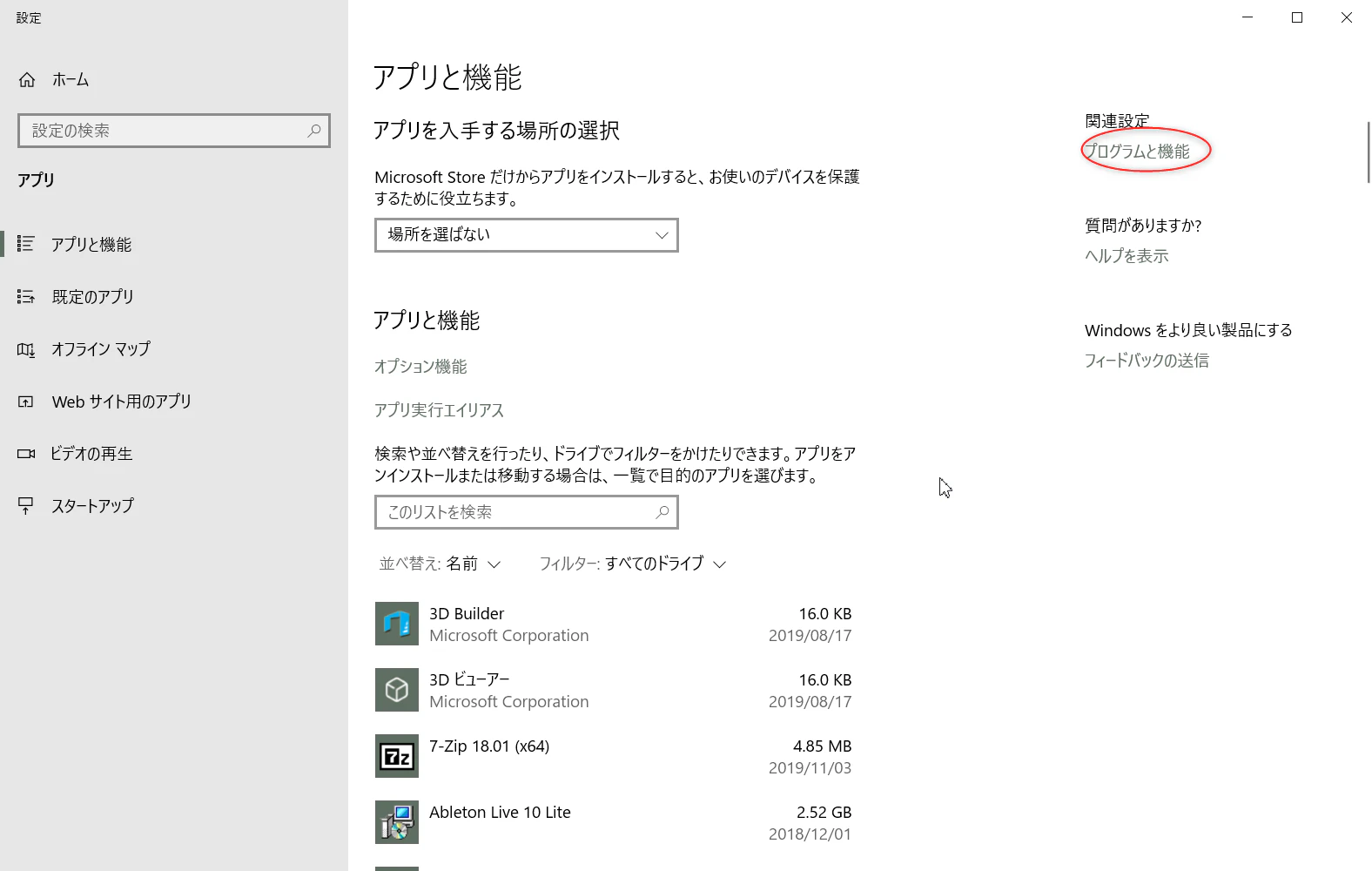Open the 場所を選ばない dropdown

click(x=527, y=235)
